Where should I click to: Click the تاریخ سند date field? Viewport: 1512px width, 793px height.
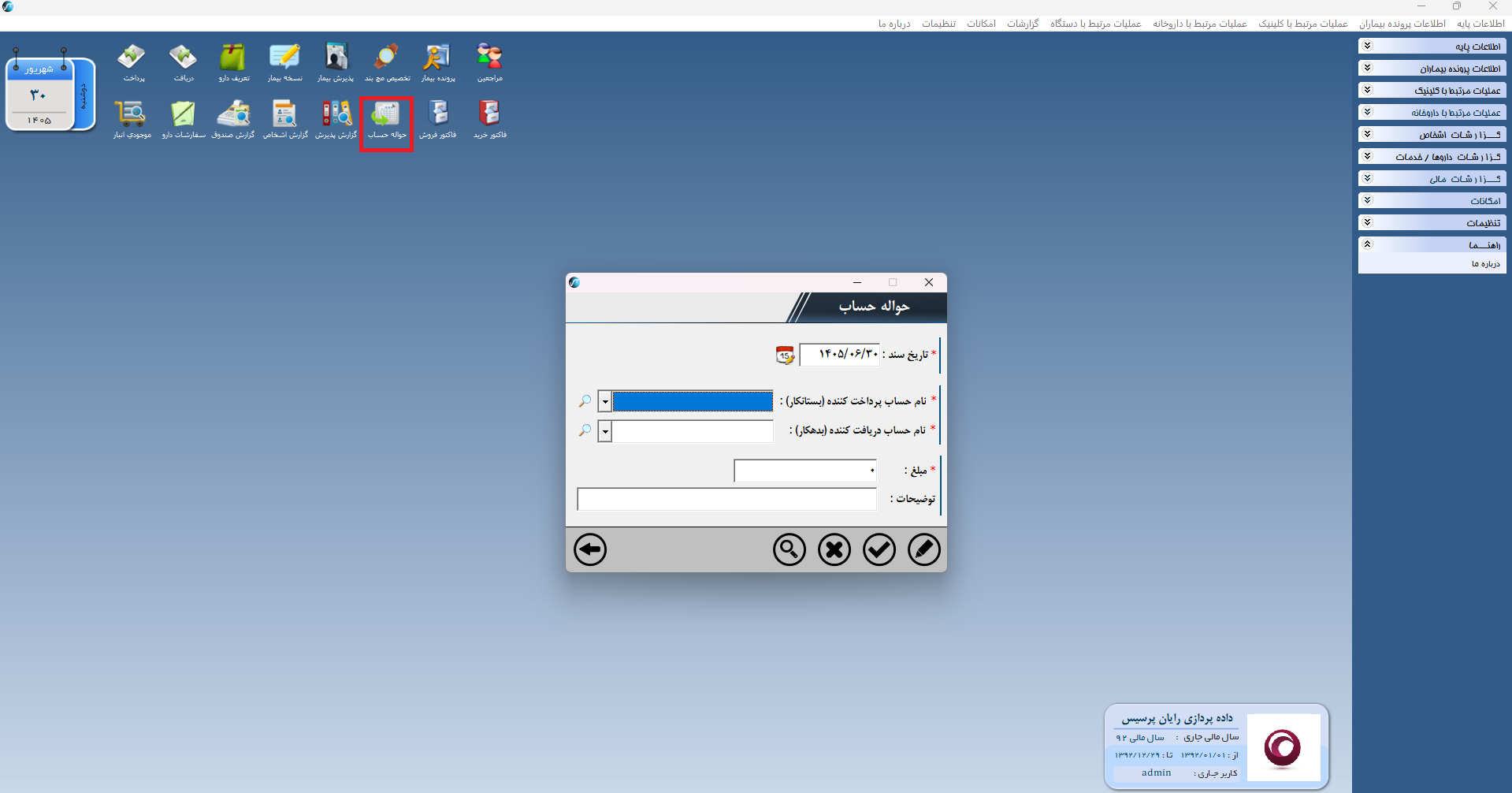coord(839,355)
